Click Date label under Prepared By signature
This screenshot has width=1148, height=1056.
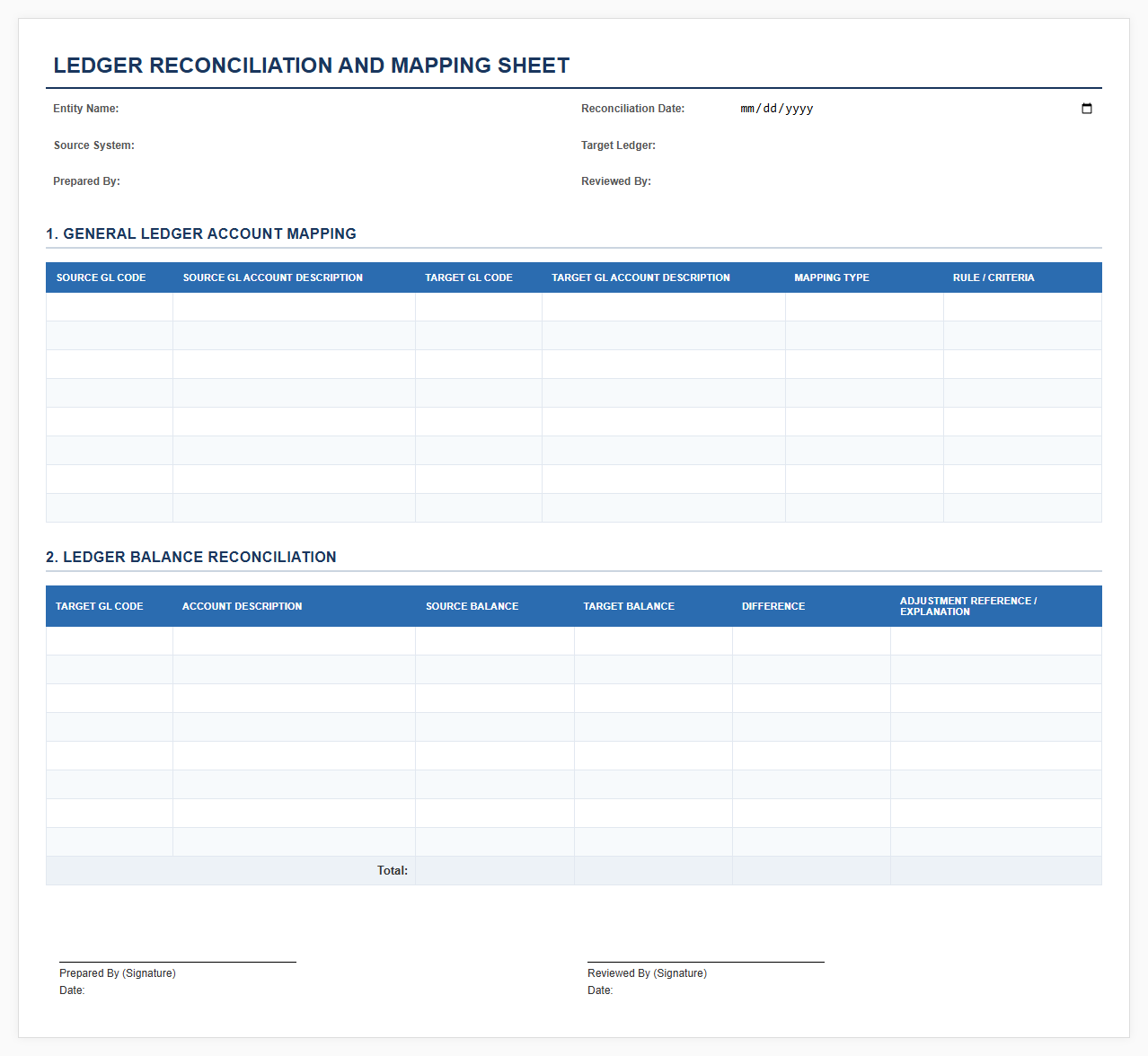click(x=72, y=990)
